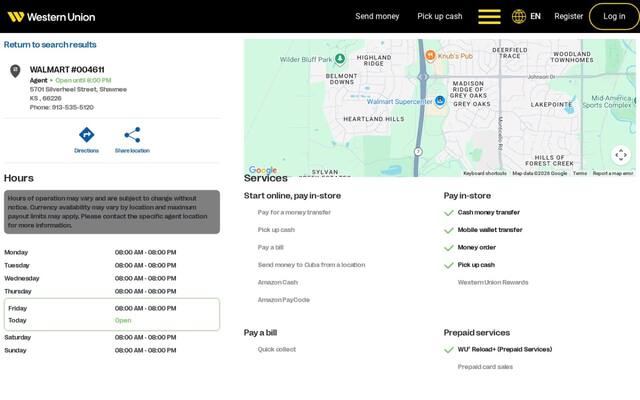This screenshot has width=640, height=400.
Task: Click Western Union Rewards item
Action: point(493,282)
